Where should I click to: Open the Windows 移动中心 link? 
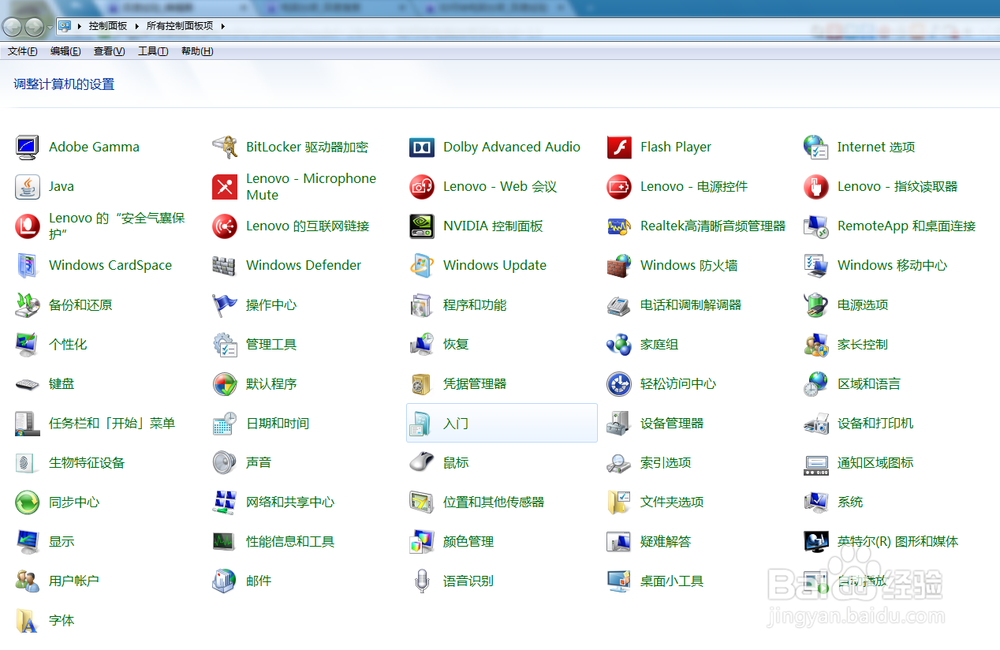coord(892,265)
